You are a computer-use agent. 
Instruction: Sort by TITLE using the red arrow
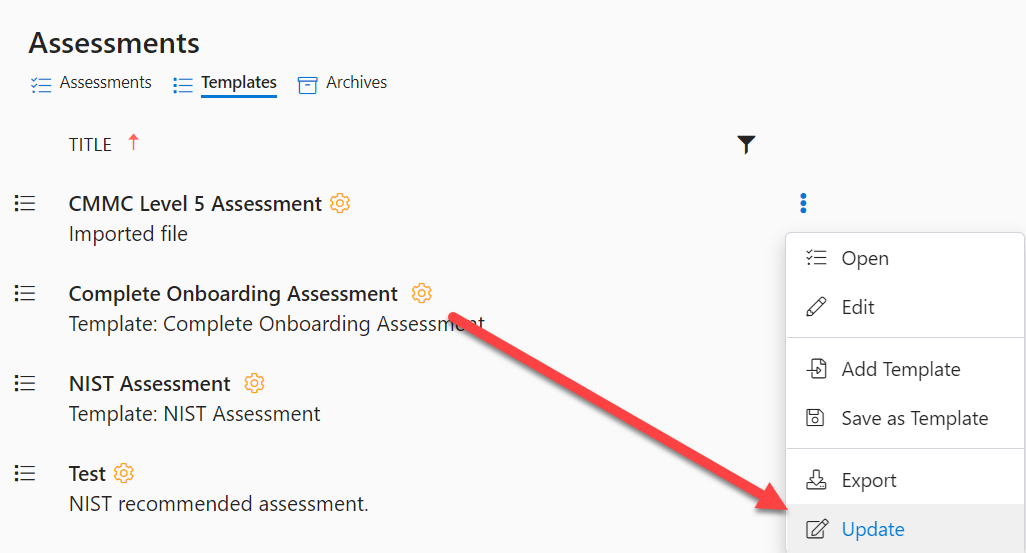pos(133,142)
